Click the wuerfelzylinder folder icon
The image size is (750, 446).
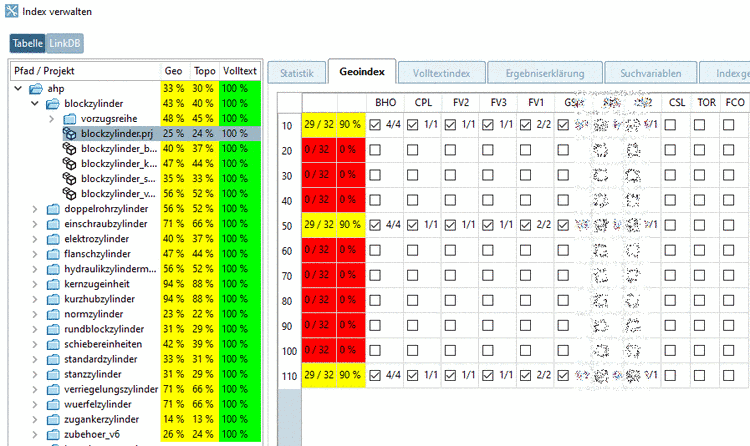53,404
